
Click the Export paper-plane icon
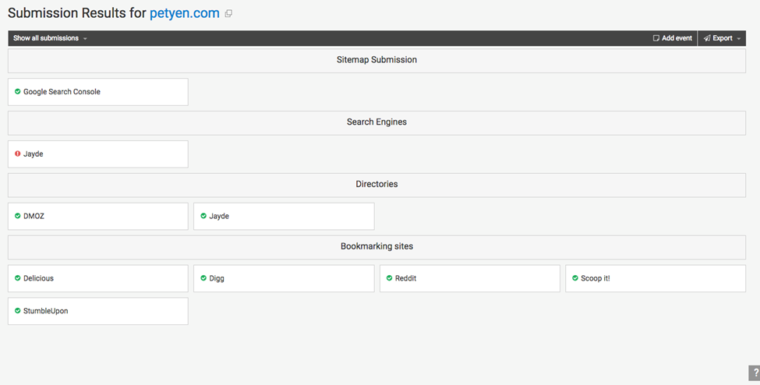point(707,38)
